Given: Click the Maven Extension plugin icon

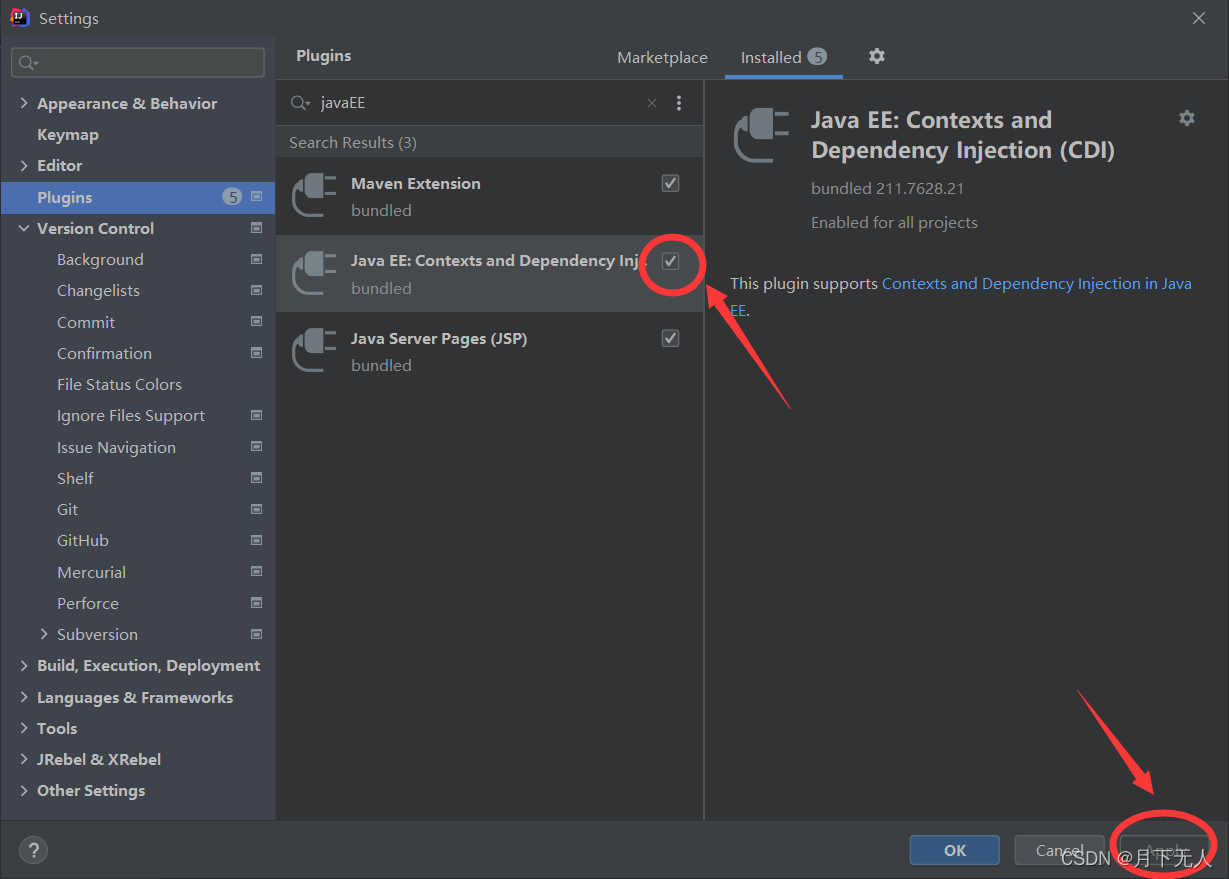Looking at the screenshot, I should 313,196.
